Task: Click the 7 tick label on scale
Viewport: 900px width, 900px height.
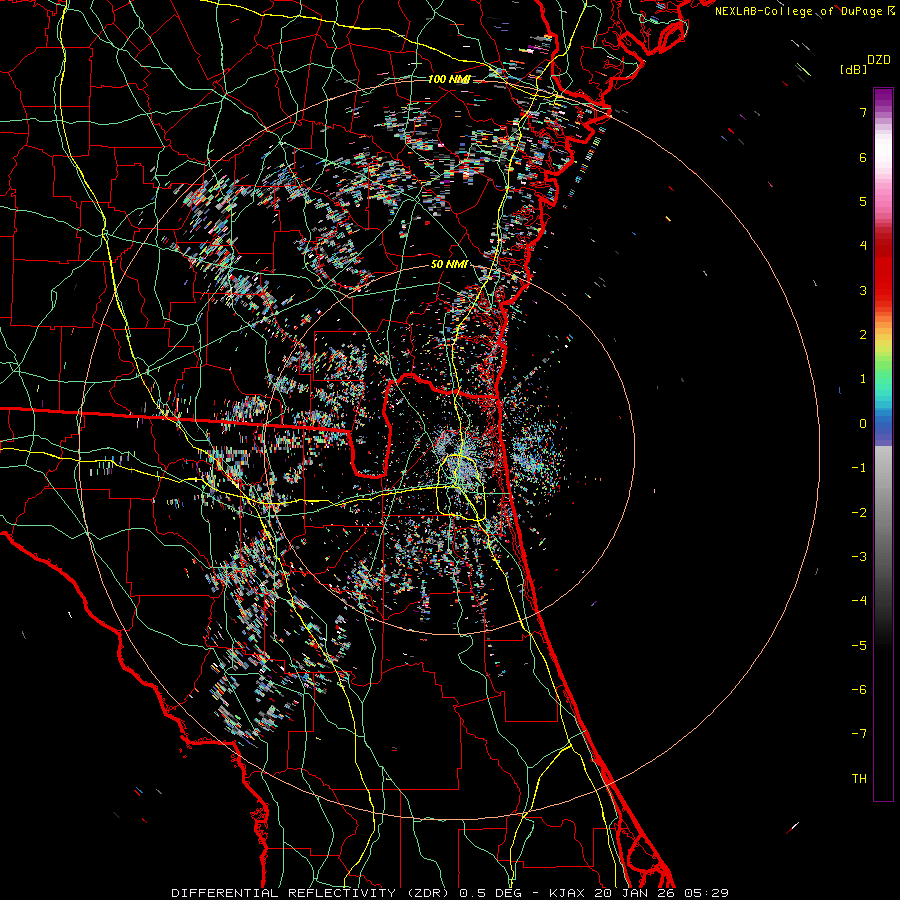Action: coord(862,113)
